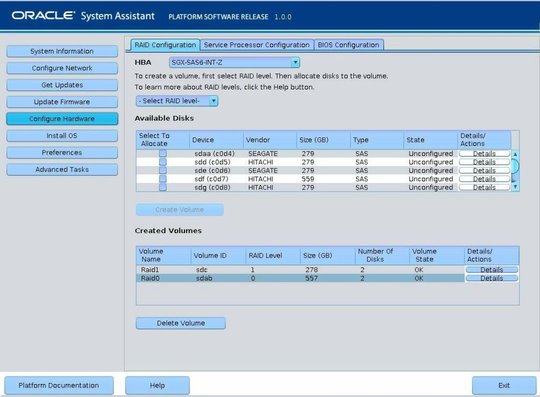View Details for Raid0 volume

[491, 278]
